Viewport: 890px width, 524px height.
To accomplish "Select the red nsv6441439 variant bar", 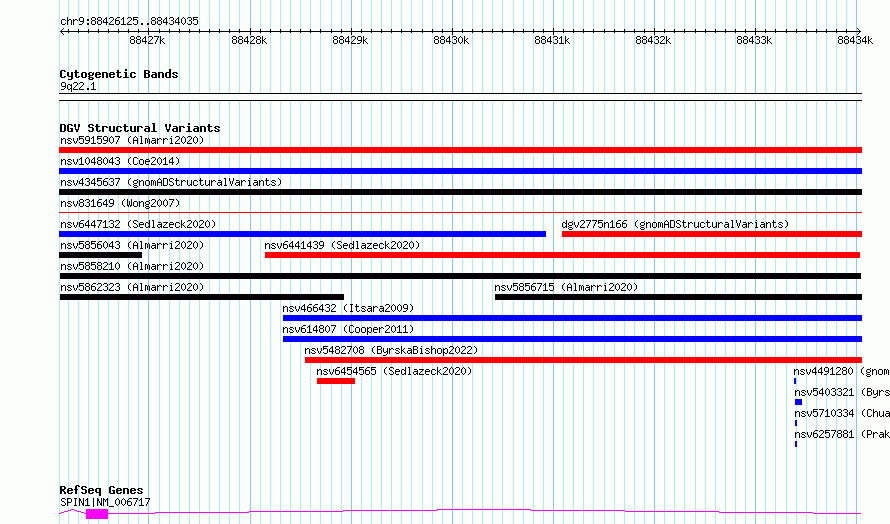I will click(562, 255).
